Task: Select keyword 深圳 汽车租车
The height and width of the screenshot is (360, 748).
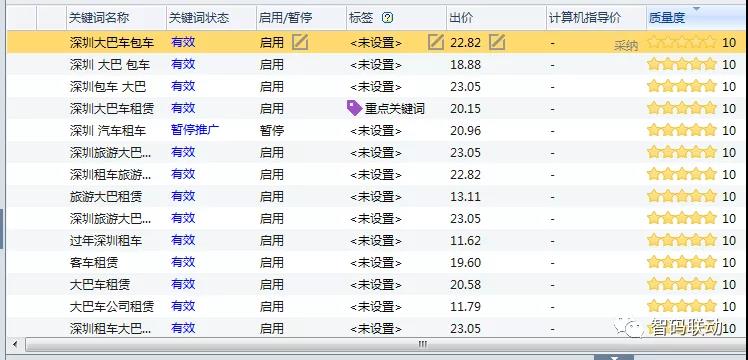Action: 108,130
